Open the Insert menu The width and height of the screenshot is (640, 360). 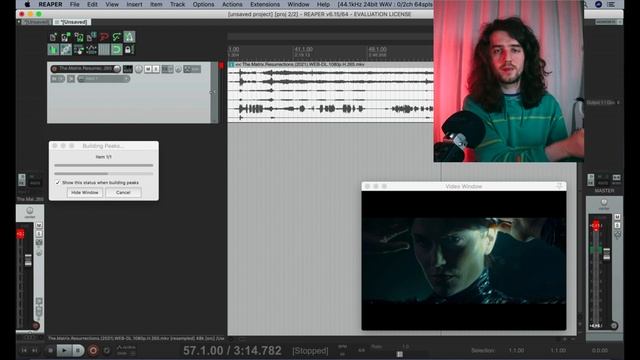tap(134, 4)
